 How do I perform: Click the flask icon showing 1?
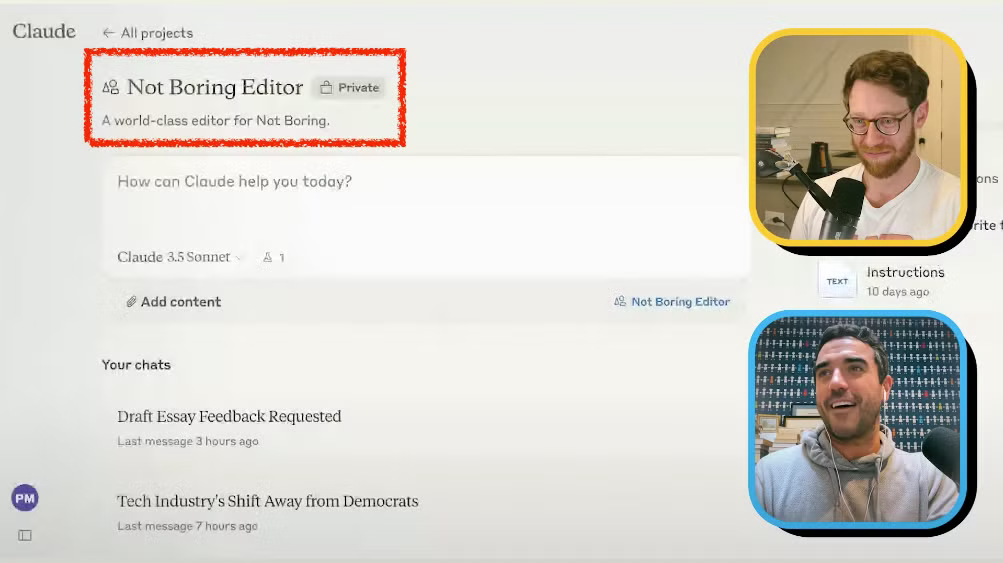click(x=273, y=257)
